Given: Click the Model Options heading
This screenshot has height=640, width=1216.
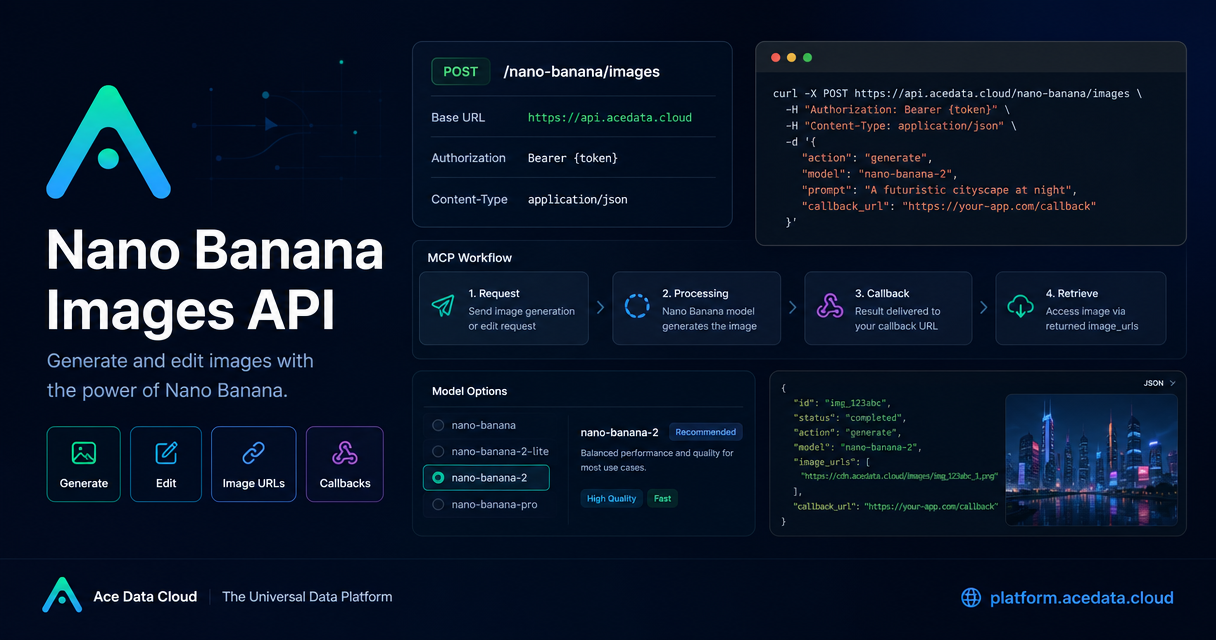Looking at the screenshot, I should (x=470, y=391).
